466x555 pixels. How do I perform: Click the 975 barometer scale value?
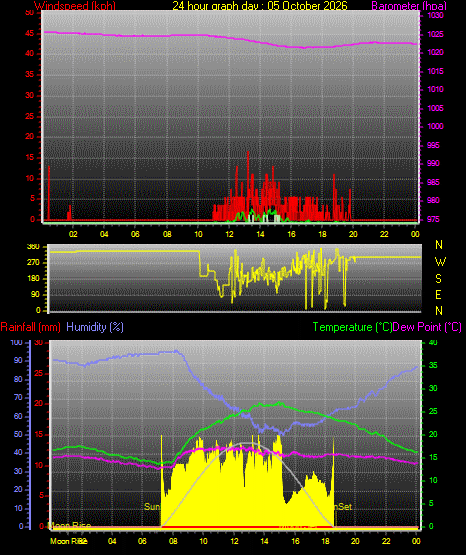coord(433,219)
